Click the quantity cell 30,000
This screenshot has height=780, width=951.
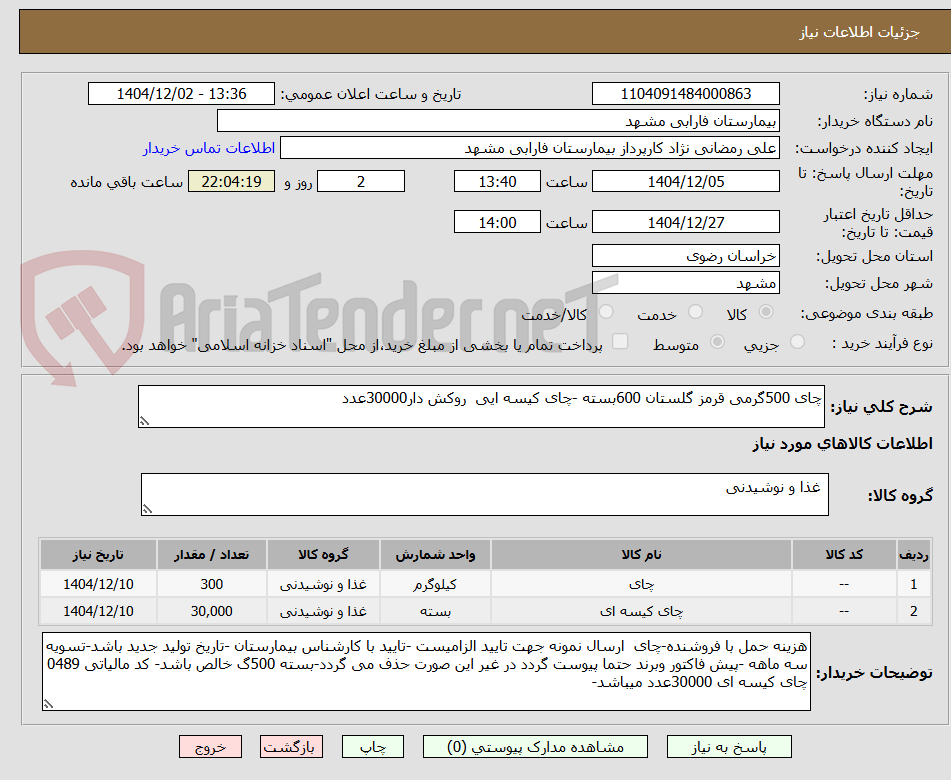212,611
